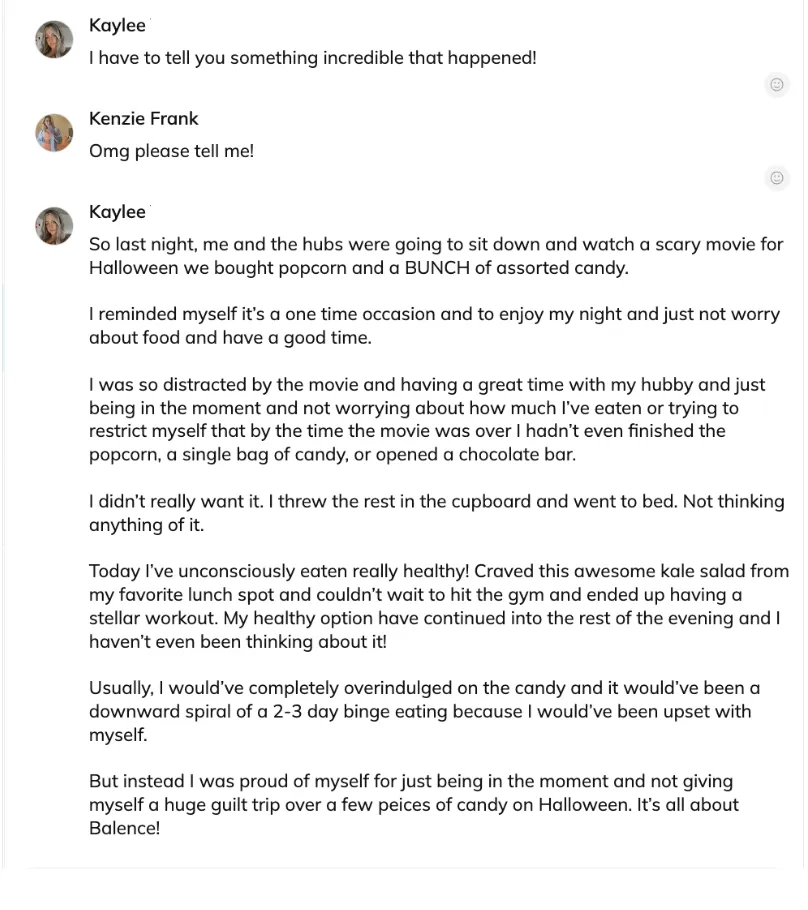Click the final word 'Balence!'
Screen dimensions: 808x910
pos(124,828)
